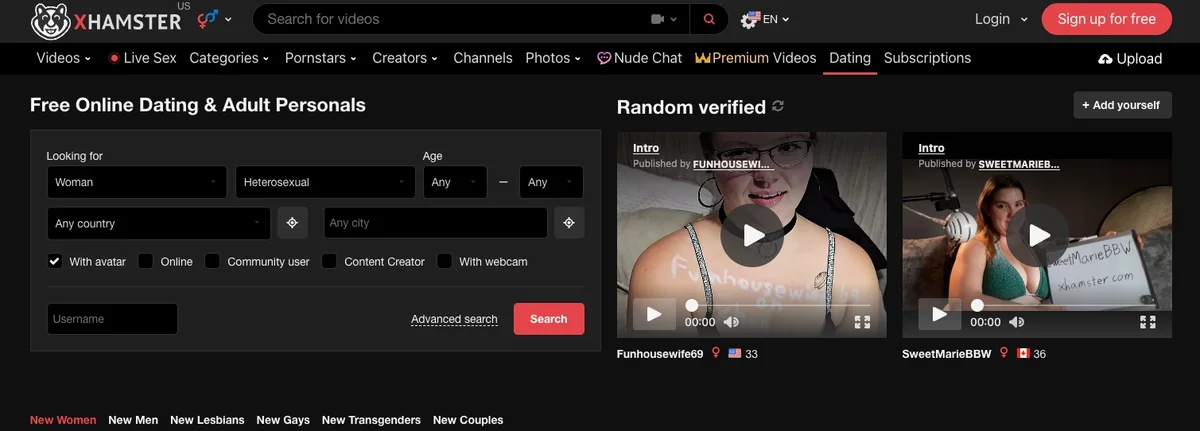Click the FUNHOUSEWI... publisher link
The width and height of the screenshot is (1200, 431).
click(733, 163)
